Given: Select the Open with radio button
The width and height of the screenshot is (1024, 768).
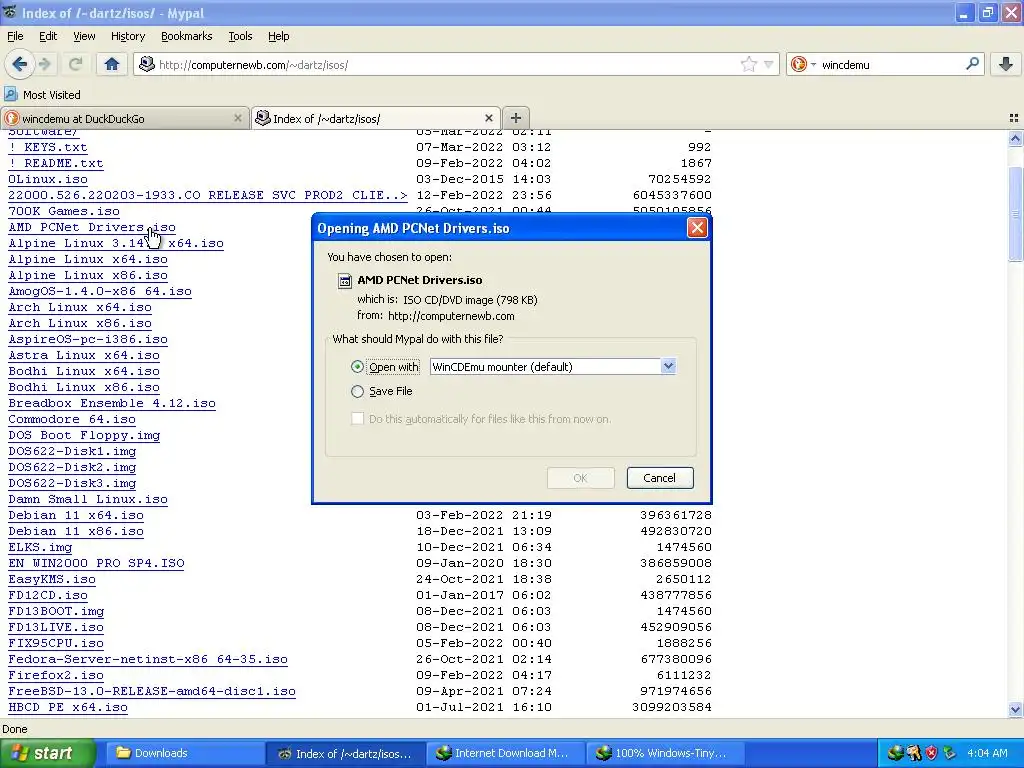Looking at the screenshot, I should tap(357, 366).
